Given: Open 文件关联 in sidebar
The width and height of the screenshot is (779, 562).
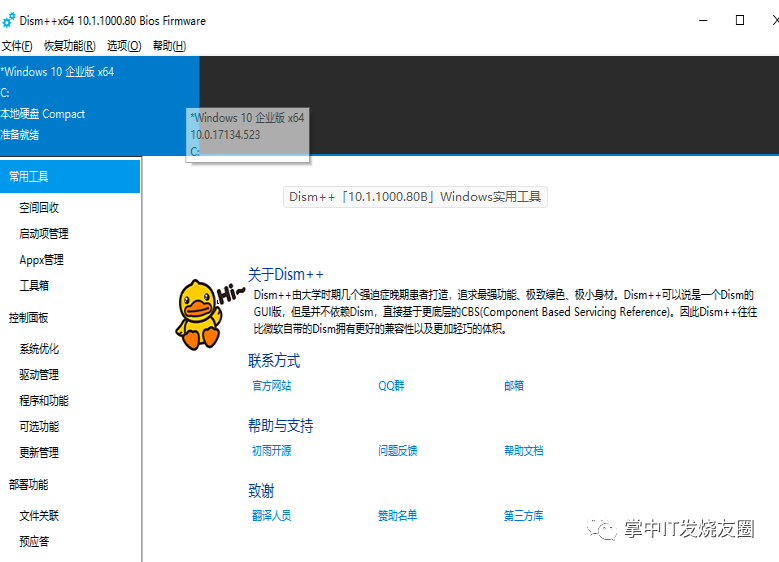Looking at the screenshot, I should click(x=39, y=516).
